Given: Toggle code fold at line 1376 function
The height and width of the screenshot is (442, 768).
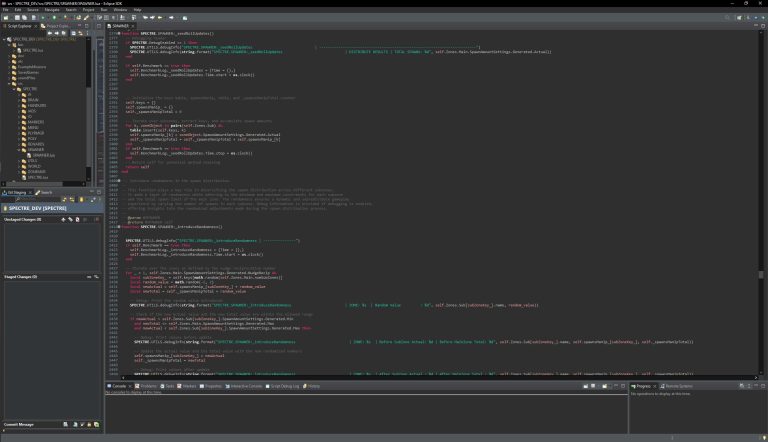Looking at the screenshot, I should pyautogui.click(x=119, y=33).
